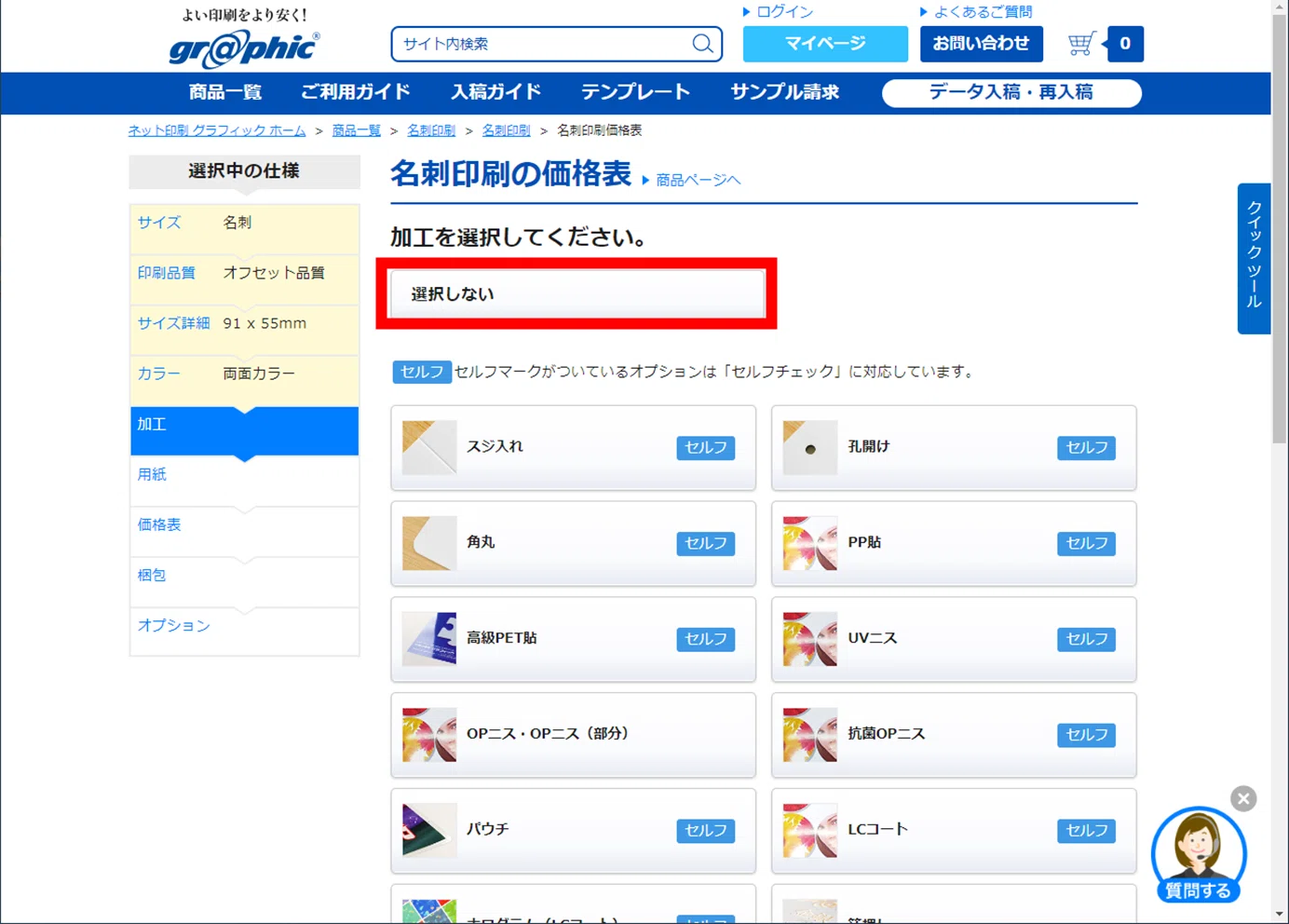Open the 質問する chat assistant avatar
This screenshot has height=924, width=1289.
coord(1199,854)
